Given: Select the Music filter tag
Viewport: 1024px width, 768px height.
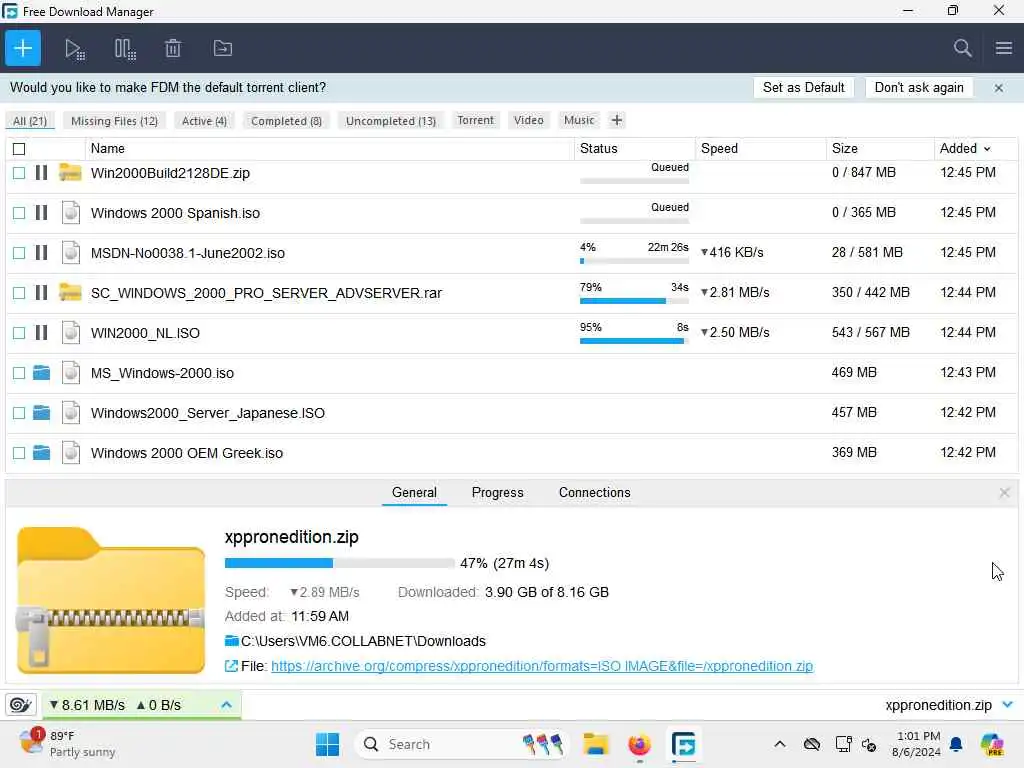Looking at the screenshot, I should click(579, 120).
